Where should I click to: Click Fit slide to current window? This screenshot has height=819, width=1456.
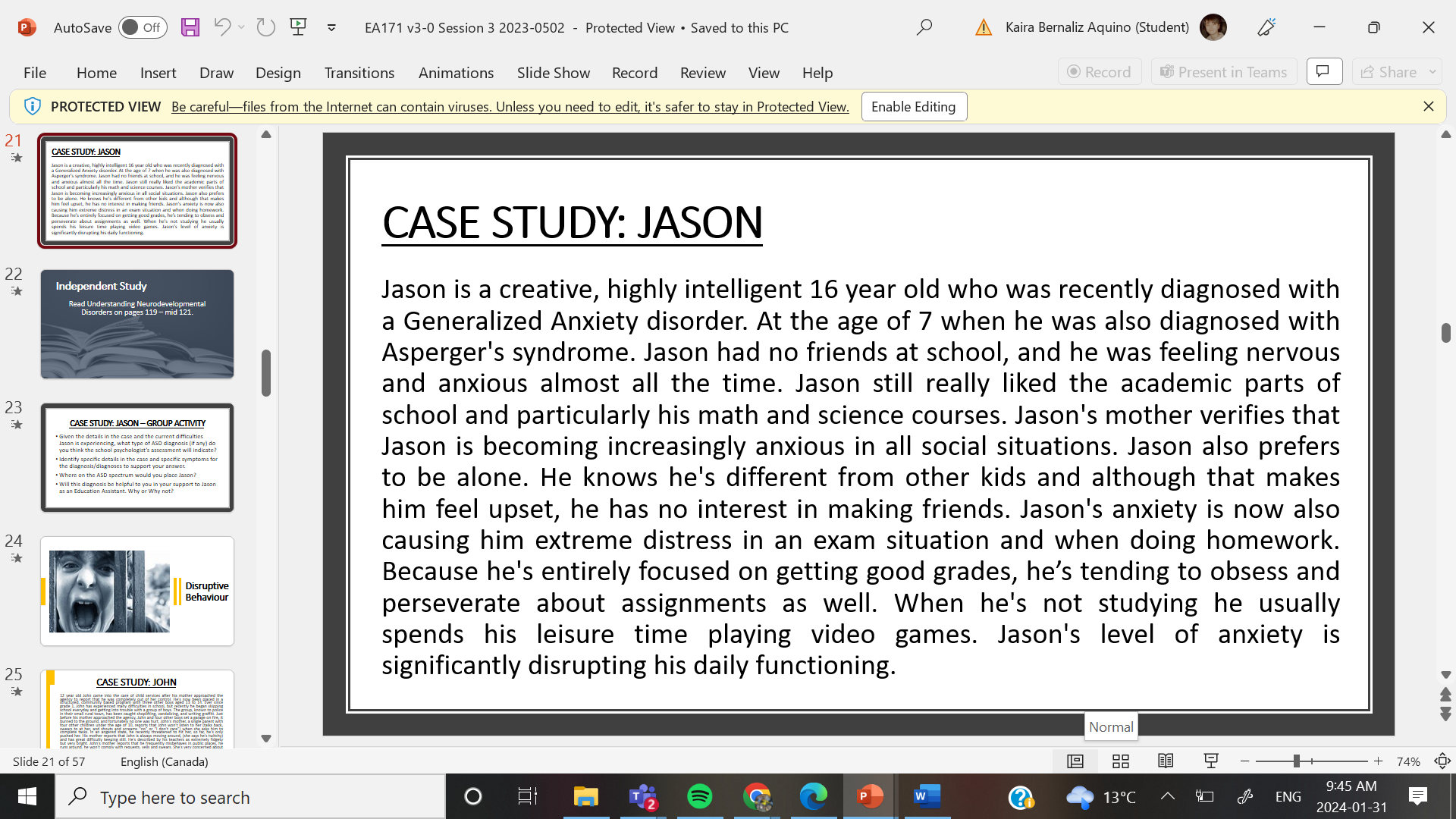(x=1442, y=761)
